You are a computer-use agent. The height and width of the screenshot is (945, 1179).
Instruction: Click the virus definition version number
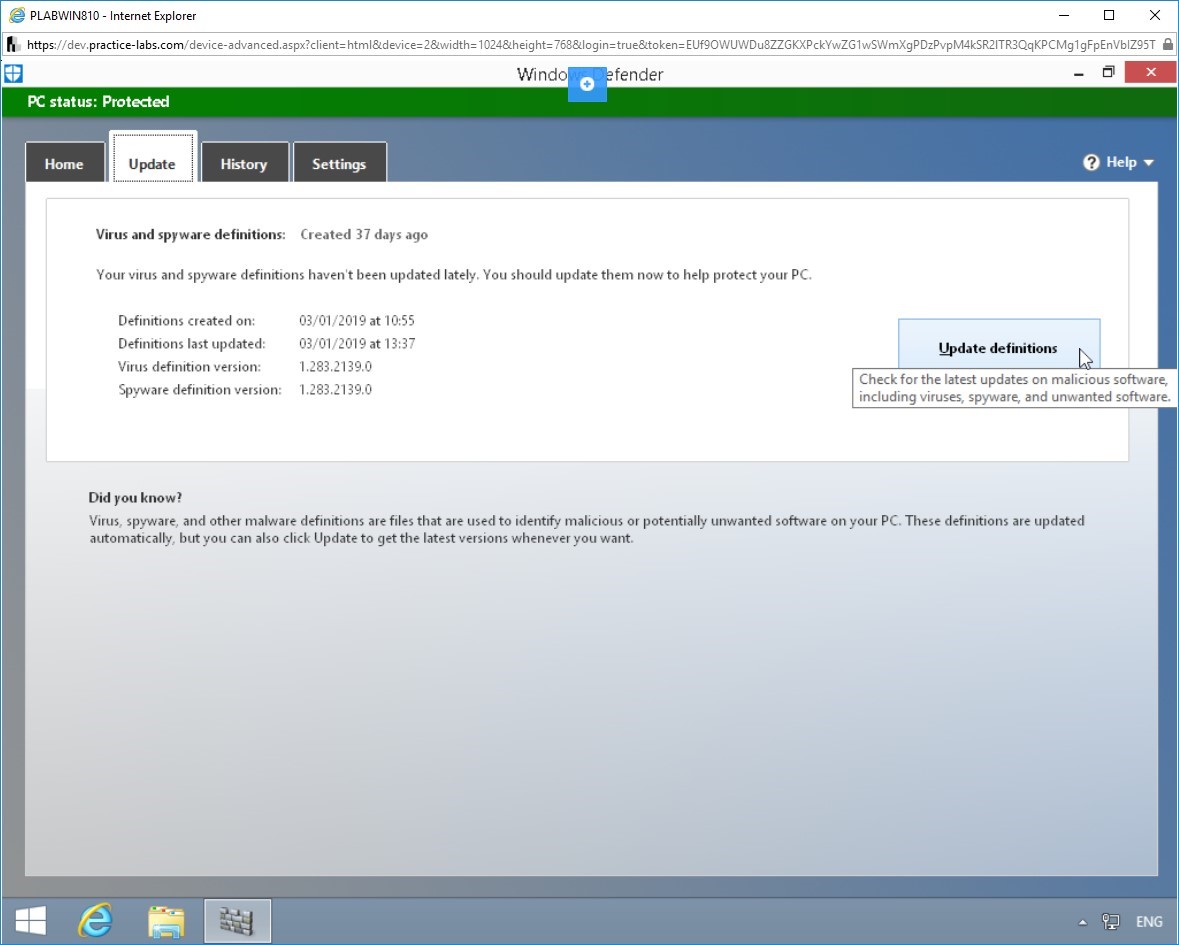335,367
